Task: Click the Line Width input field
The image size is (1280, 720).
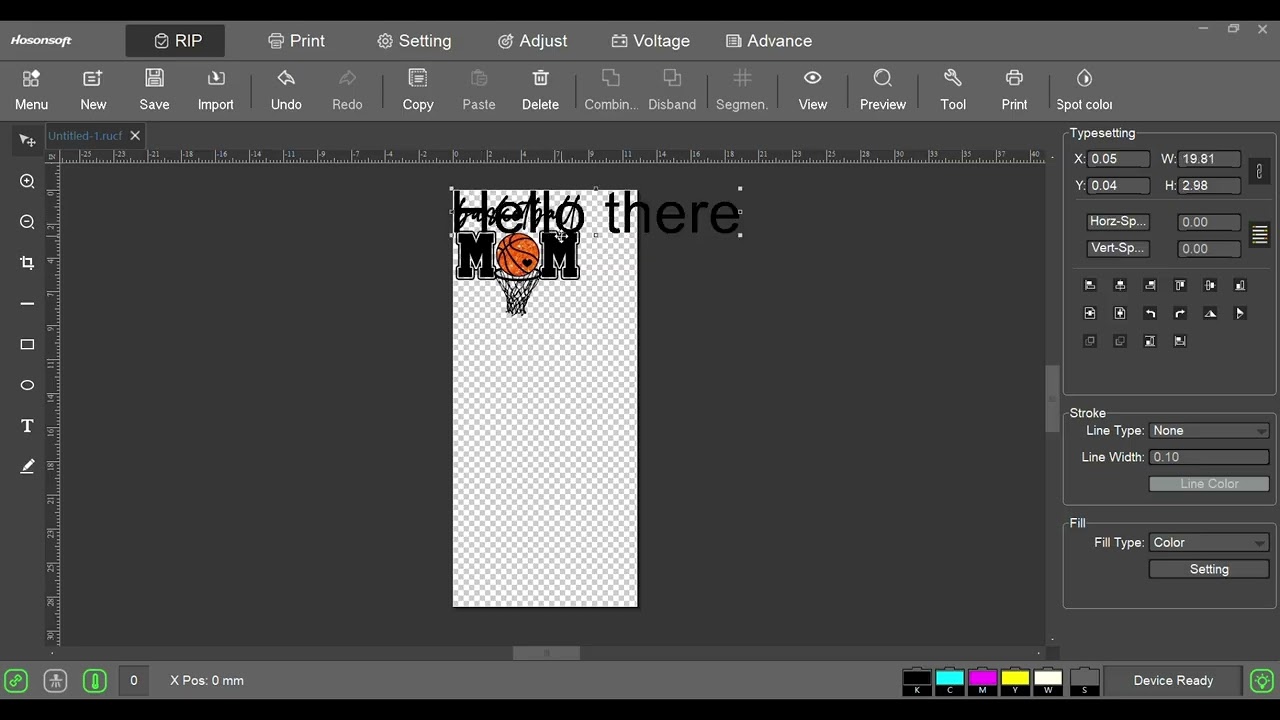Action: (1209, 457)
